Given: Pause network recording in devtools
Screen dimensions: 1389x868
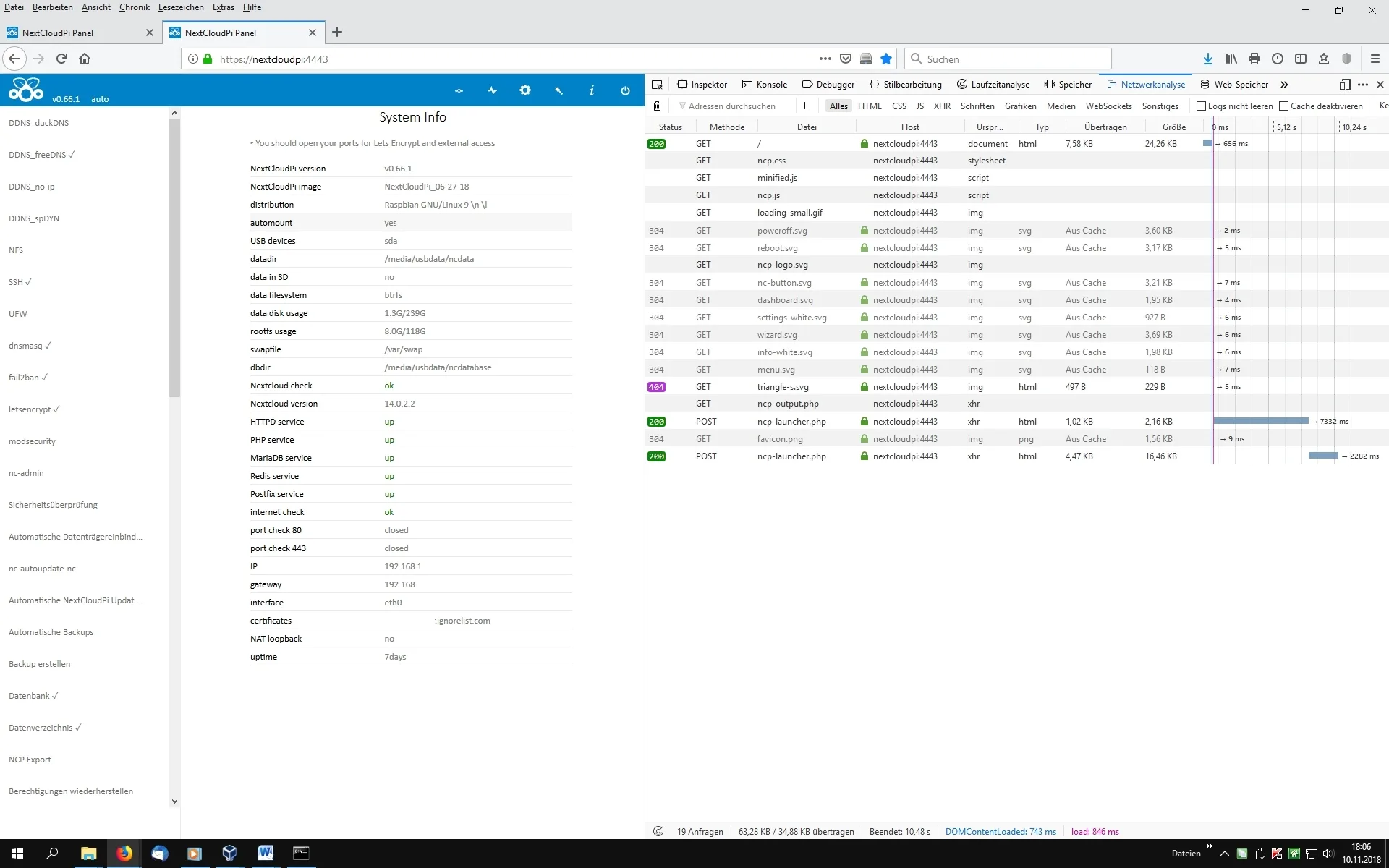Looking at the screenshot, I should point(807,106).
